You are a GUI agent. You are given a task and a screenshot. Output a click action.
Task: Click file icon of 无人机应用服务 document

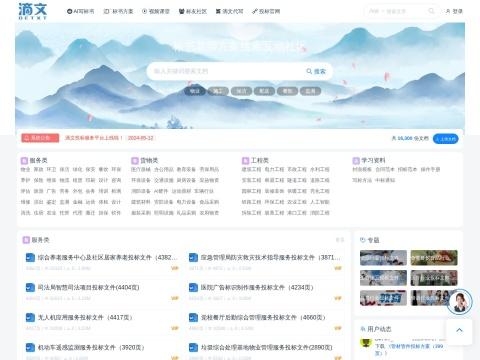pyautogui.click(x=30, y=318)
